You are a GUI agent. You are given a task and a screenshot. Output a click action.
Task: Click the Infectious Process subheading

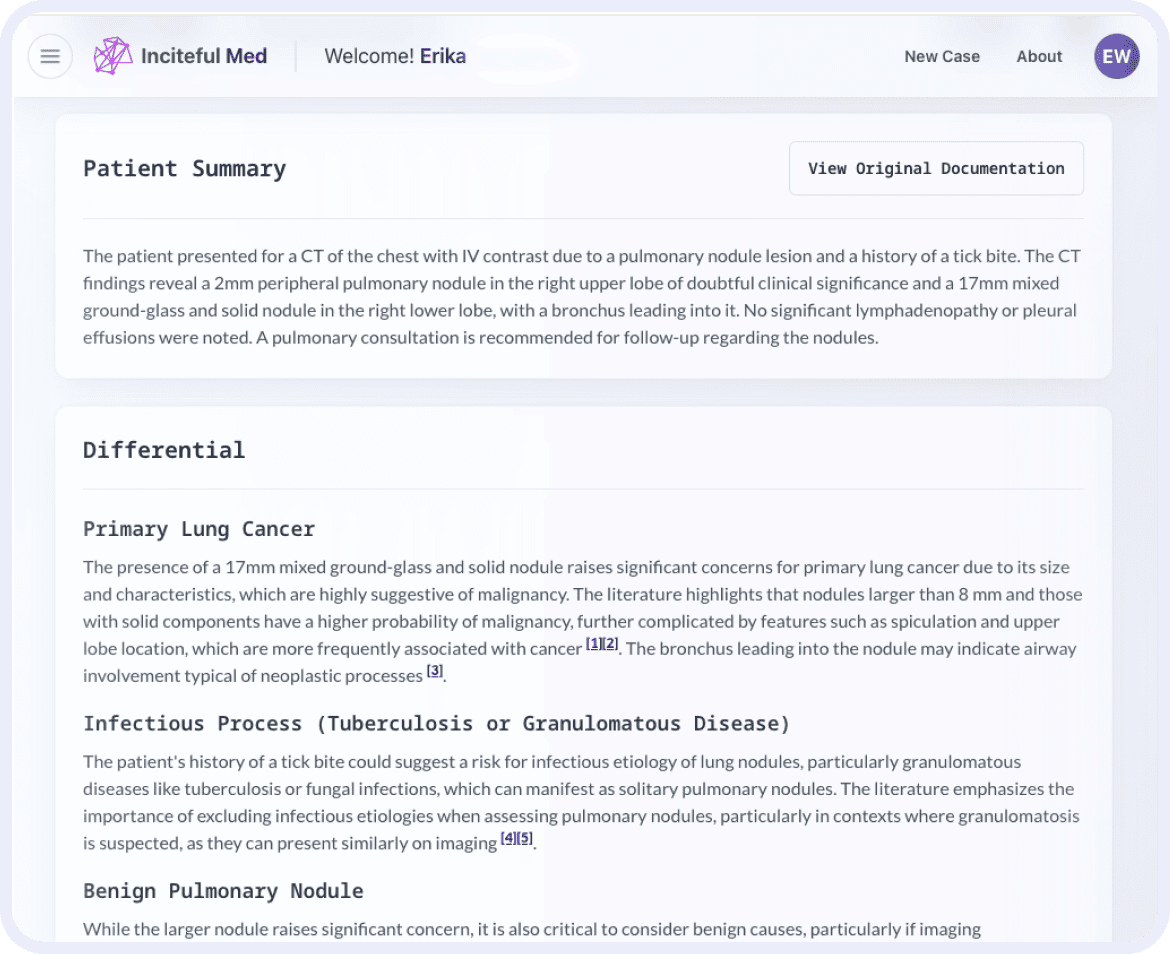tap(436, 723)
